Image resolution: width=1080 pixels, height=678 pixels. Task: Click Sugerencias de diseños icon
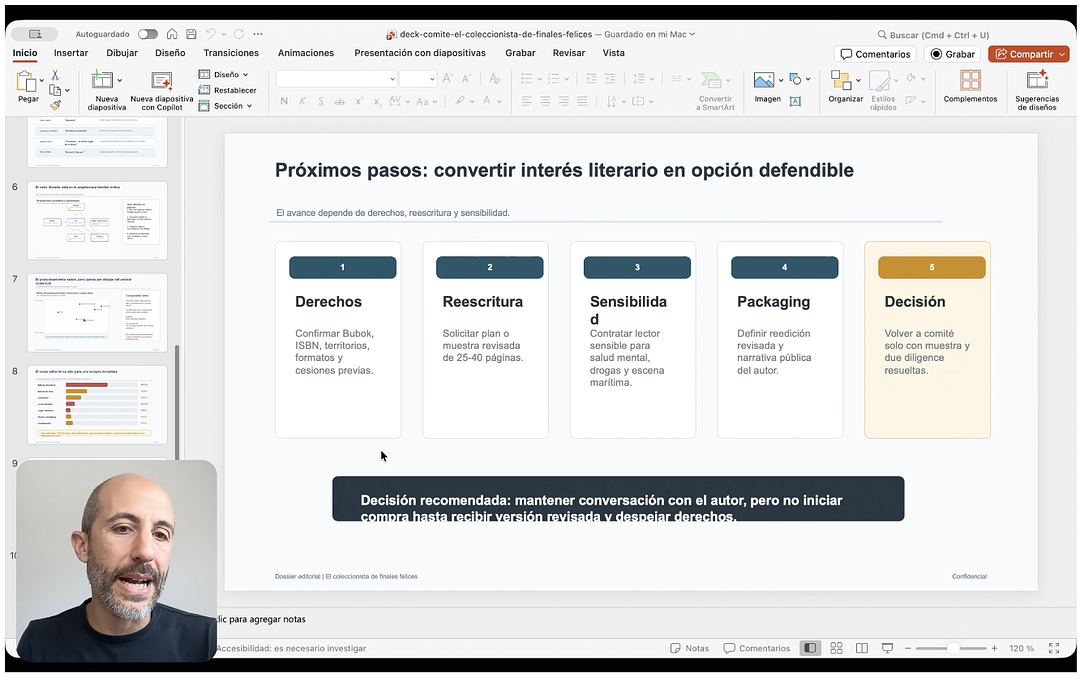point(1037,80)
